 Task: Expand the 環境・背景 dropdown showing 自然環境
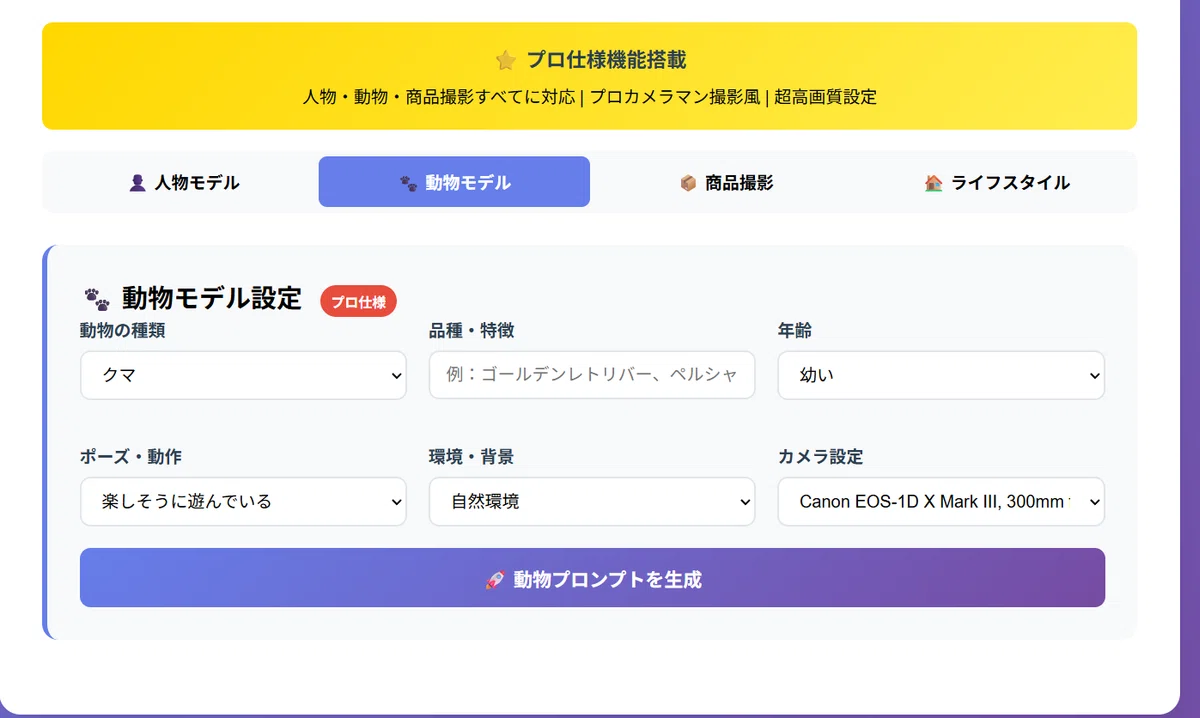pyautogui.click(x=592, y=501)
